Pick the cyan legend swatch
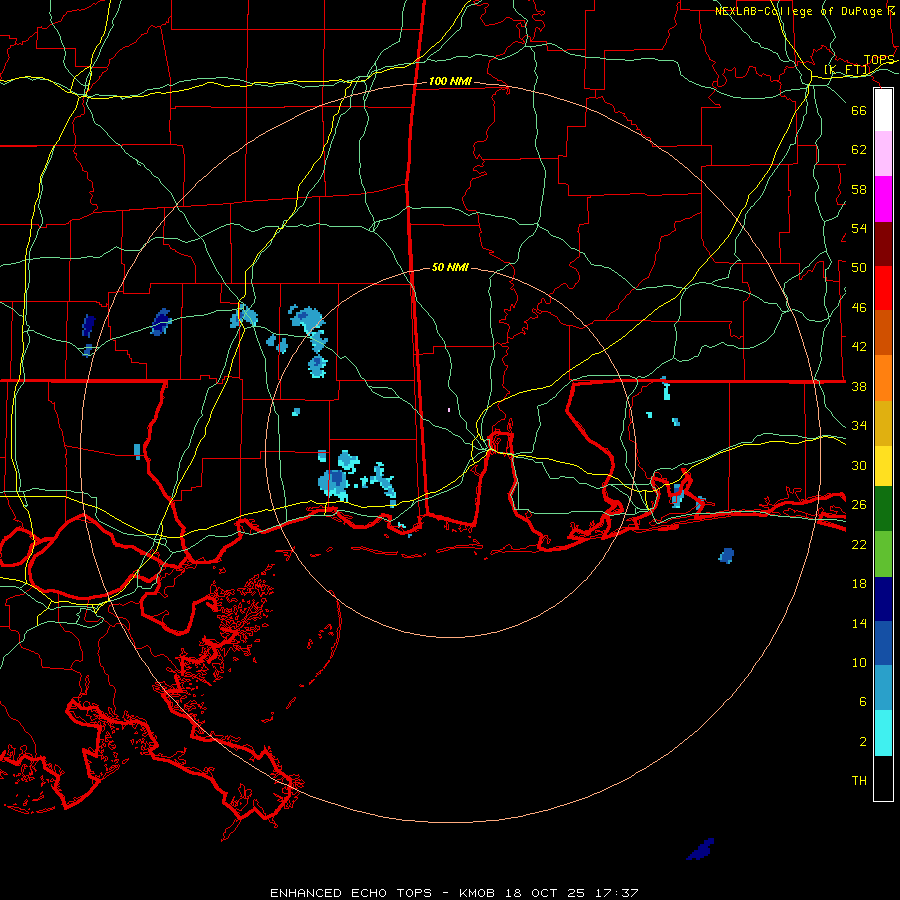Screen dimensions: 900x900 tap(883, 733)
